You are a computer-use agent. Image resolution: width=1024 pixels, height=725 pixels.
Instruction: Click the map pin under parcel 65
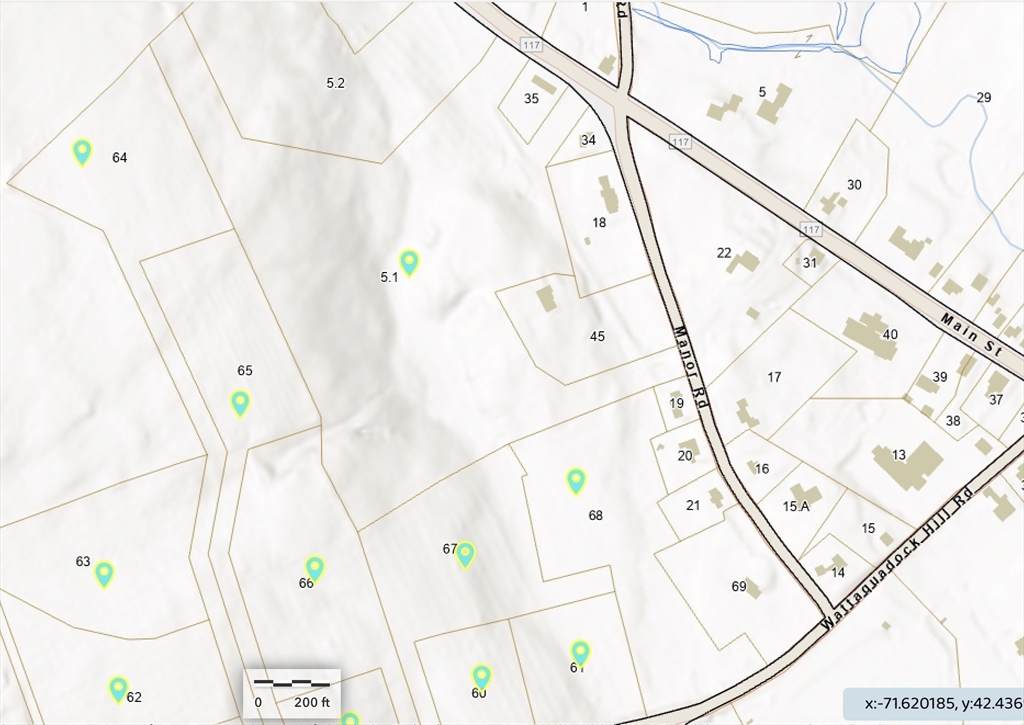pos(240,403)
